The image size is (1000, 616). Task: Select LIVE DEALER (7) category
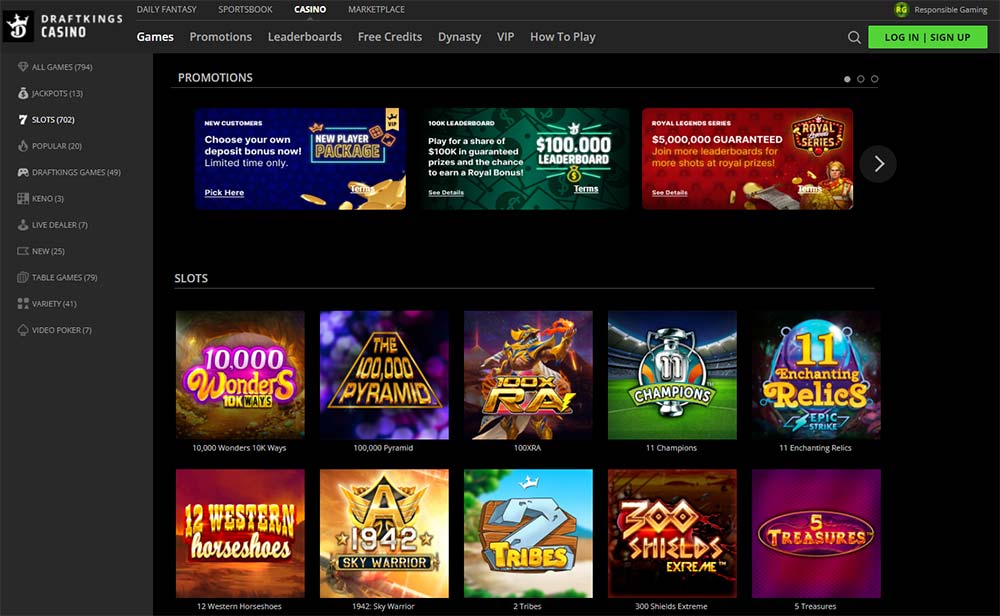pyautogui.click(x=60, y=225)
